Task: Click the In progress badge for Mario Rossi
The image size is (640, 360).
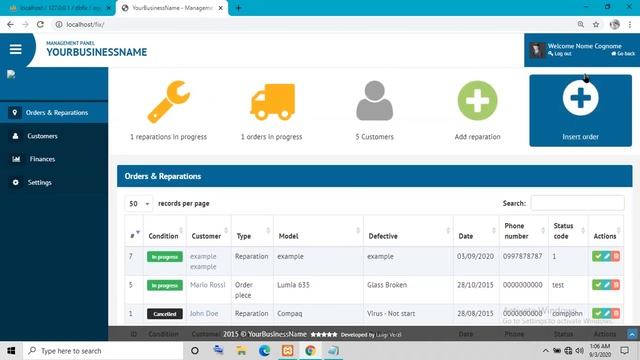Action: (165, 285)
